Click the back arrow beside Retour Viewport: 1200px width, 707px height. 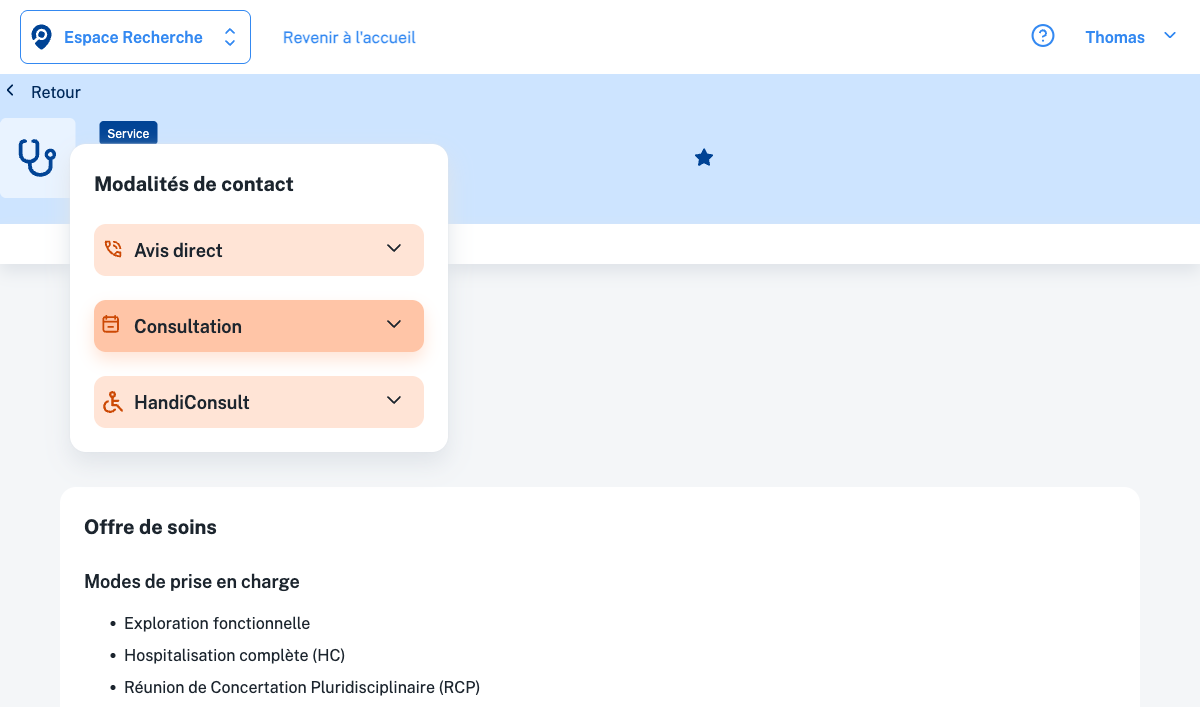pyautogui.click(x=11, y=91)
